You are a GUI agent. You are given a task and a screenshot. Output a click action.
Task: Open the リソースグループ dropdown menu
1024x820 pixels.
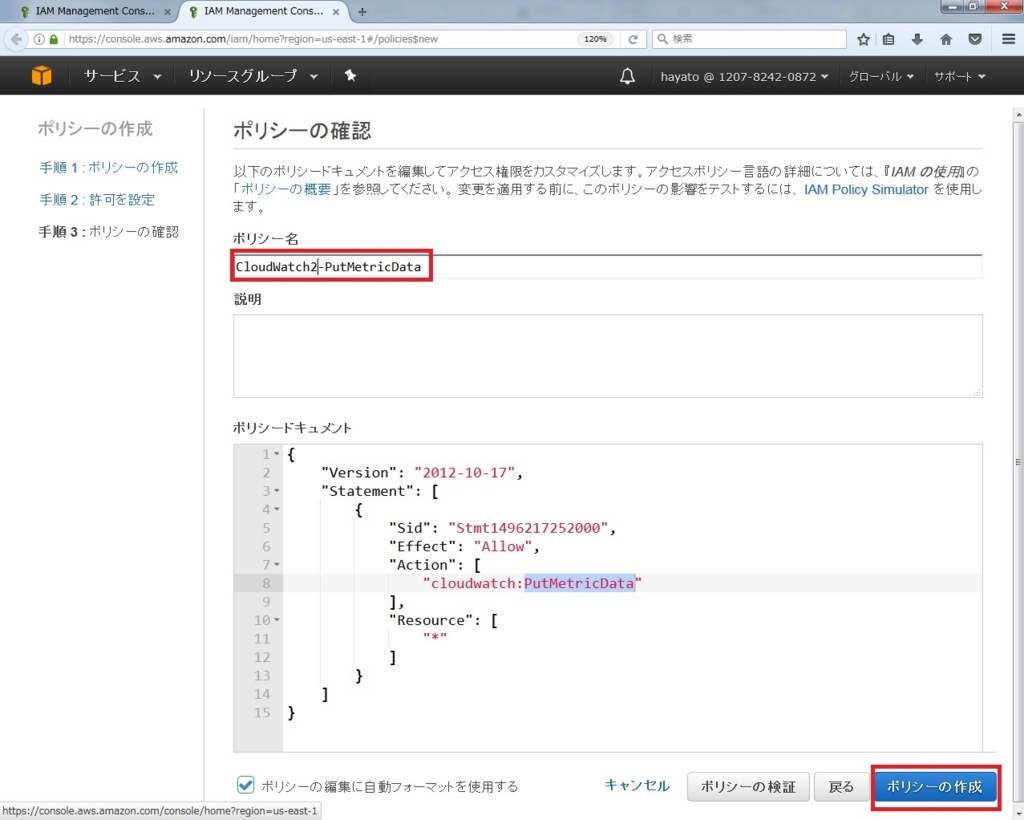[x=253, y=76]
